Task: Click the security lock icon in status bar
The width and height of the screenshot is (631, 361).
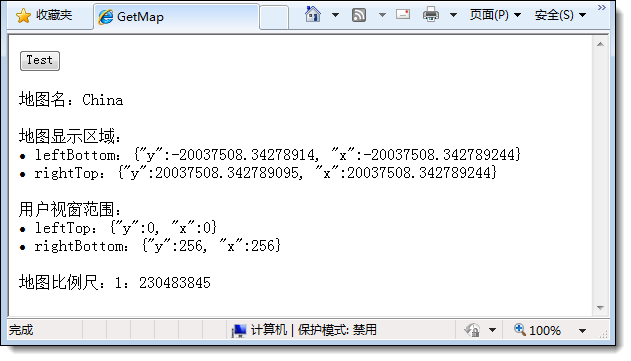Action: 472,330
